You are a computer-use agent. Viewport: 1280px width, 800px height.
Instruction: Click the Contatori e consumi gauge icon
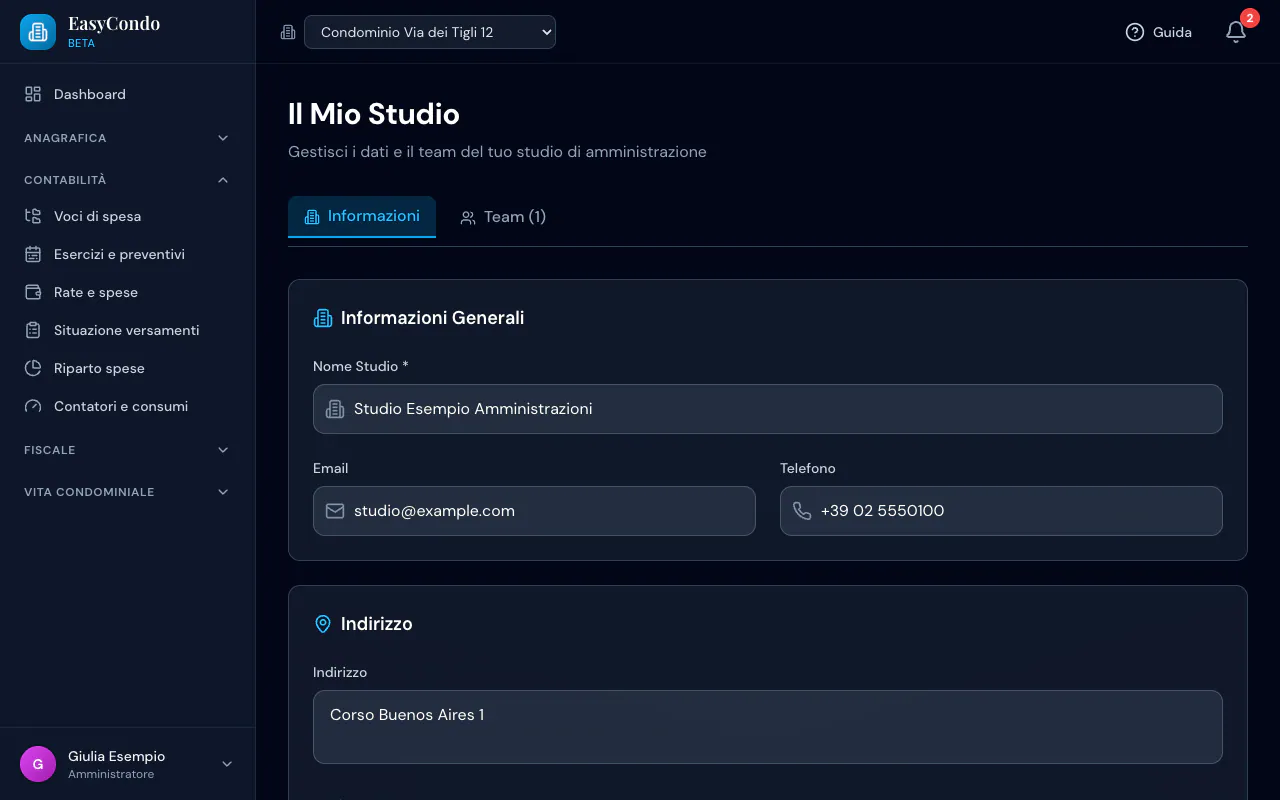[x=33, y=406]
